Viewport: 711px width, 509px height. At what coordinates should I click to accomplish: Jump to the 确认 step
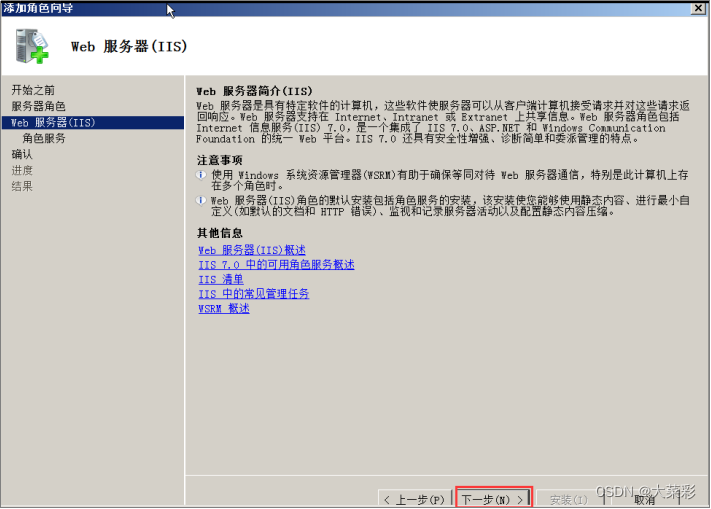22,154
